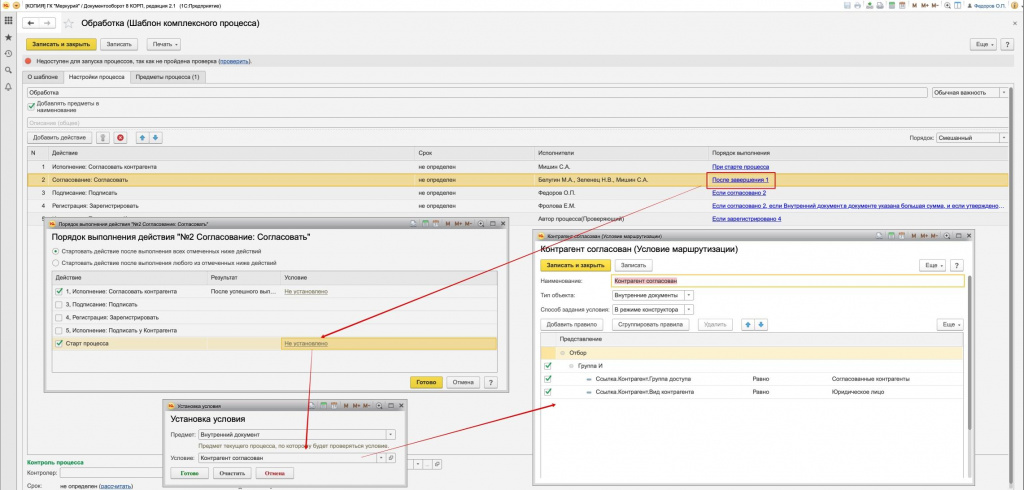Expand 'Порядок: Смешанный' dropdown

click(1003, 137)
